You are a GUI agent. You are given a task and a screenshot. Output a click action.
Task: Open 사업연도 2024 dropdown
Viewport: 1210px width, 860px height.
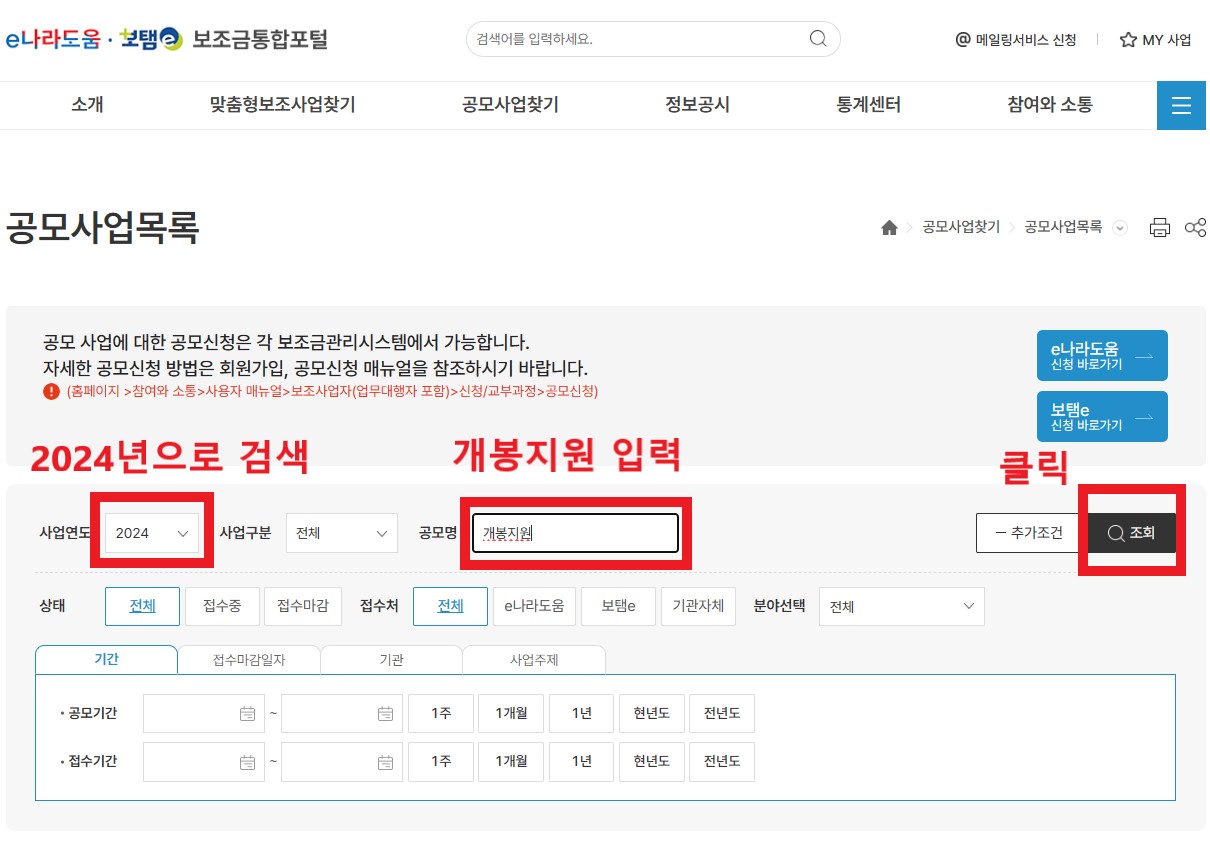pos(152,533)
